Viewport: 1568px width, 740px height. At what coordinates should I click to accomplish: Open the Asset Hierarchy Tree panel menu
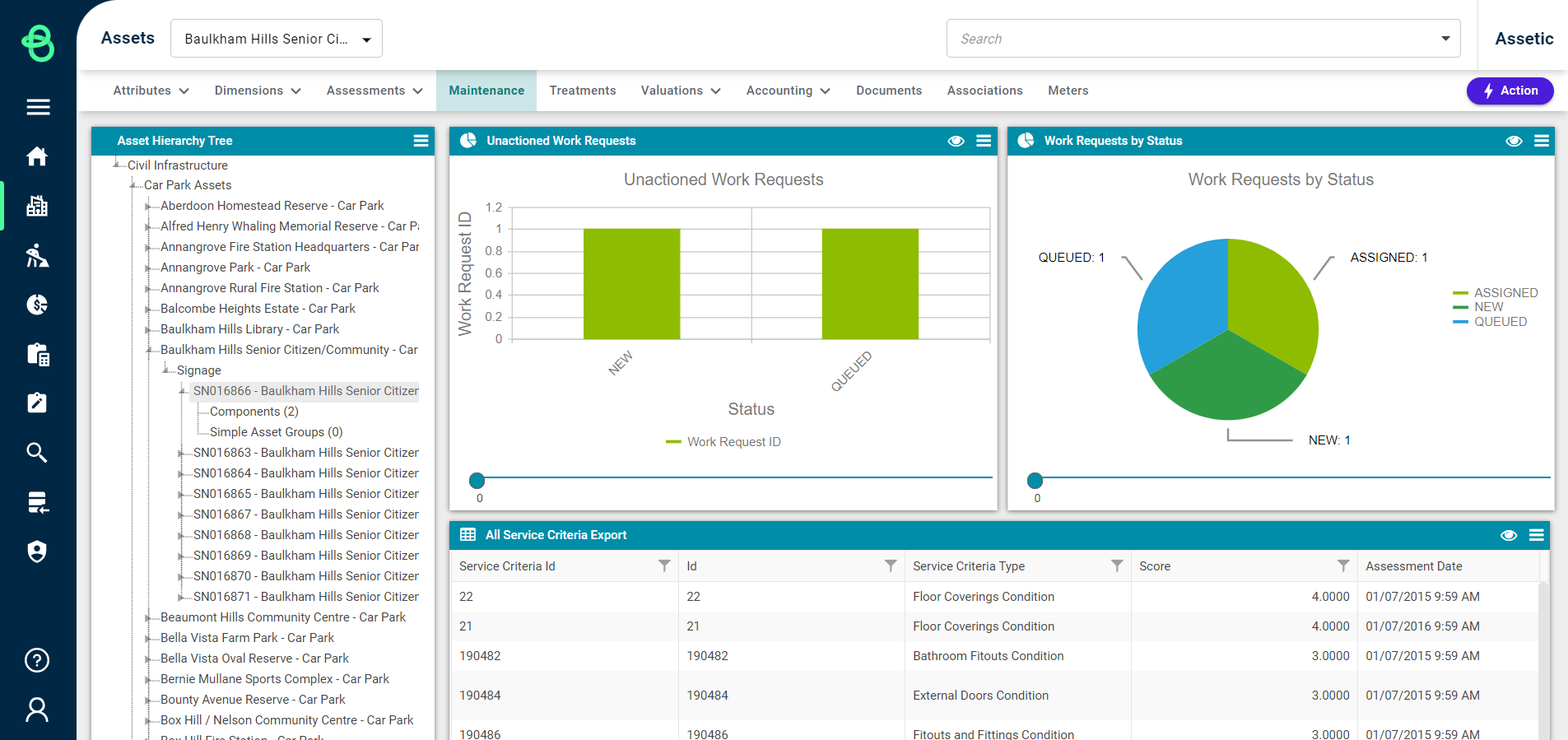[x=421, y=141]
